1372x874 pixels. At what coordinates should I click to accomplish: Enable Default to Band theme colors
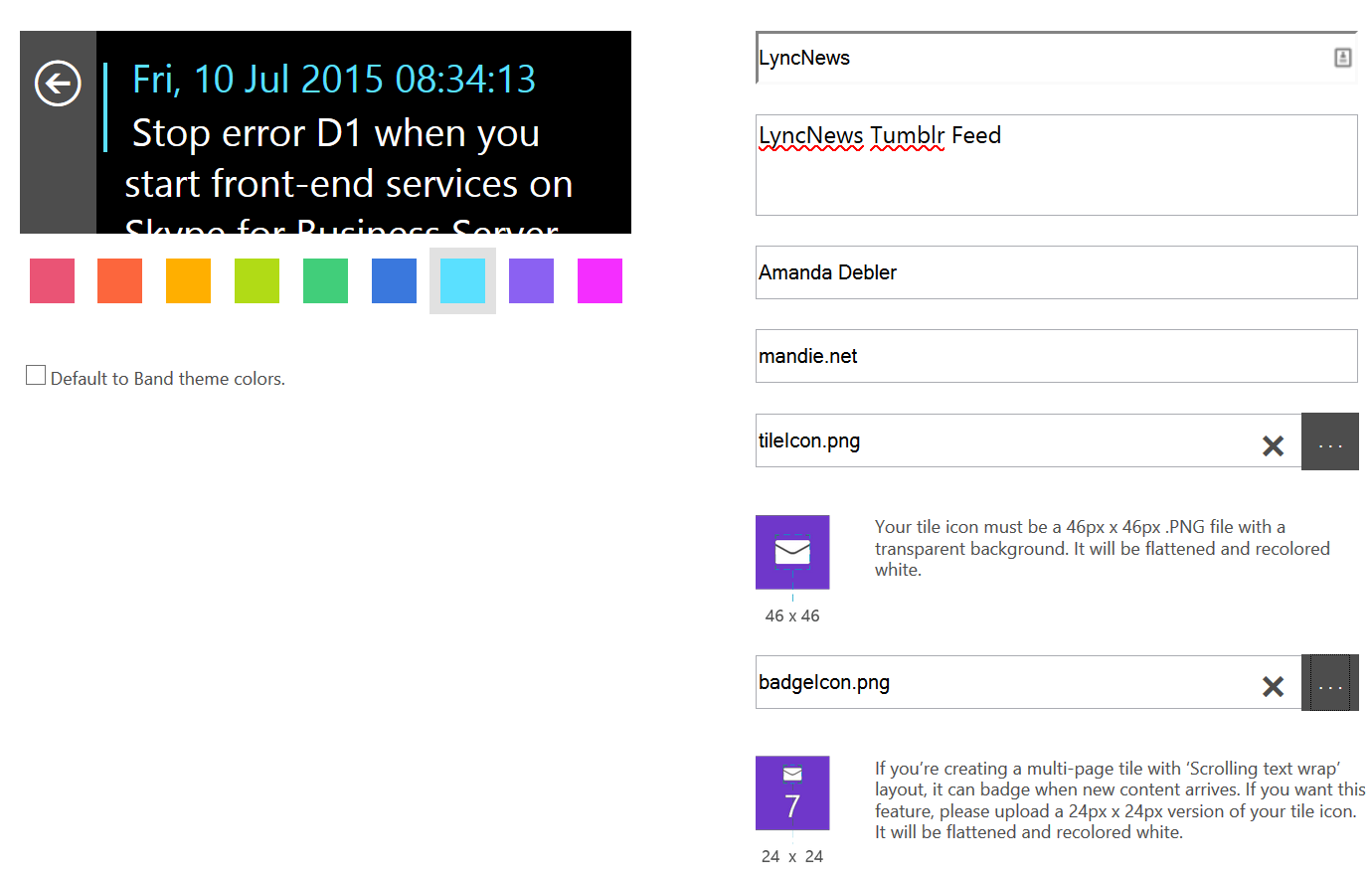pyautogui.click(x=36, y=376)
